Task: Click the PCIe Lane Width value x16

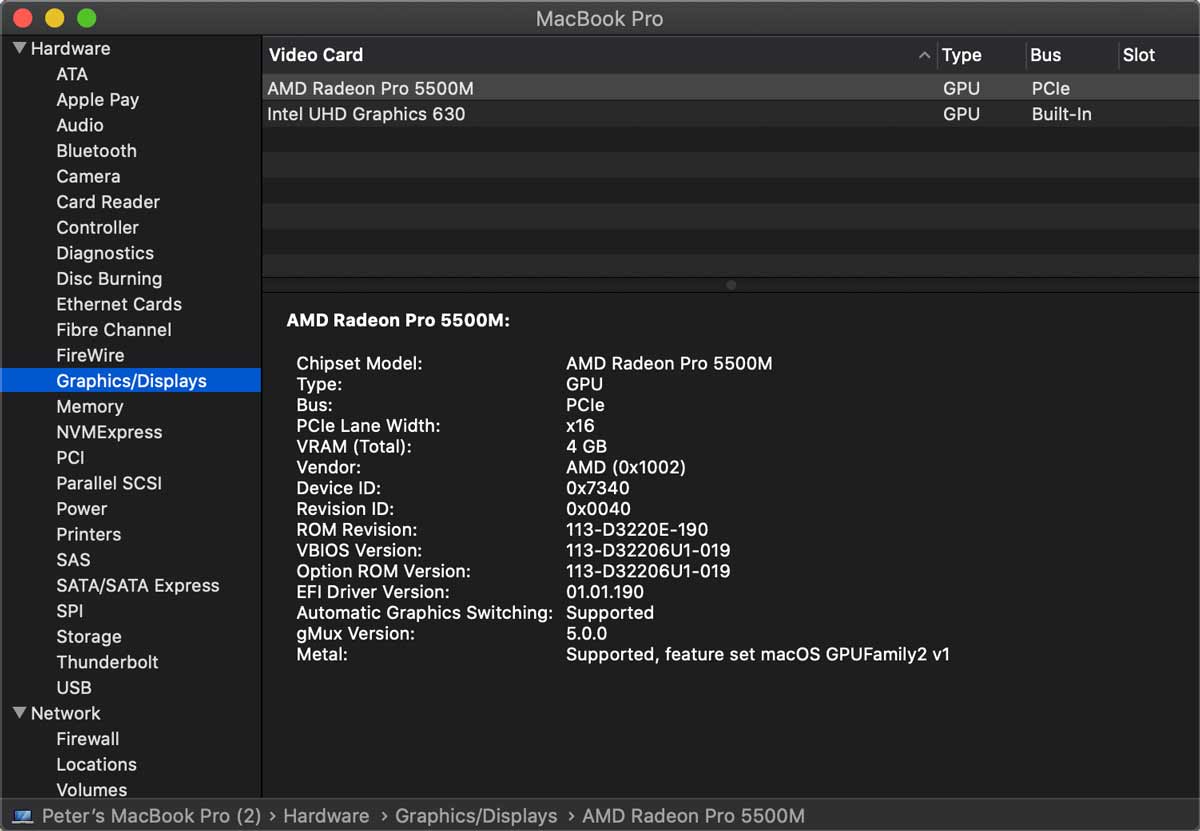Action: click(x=581, y=426)
